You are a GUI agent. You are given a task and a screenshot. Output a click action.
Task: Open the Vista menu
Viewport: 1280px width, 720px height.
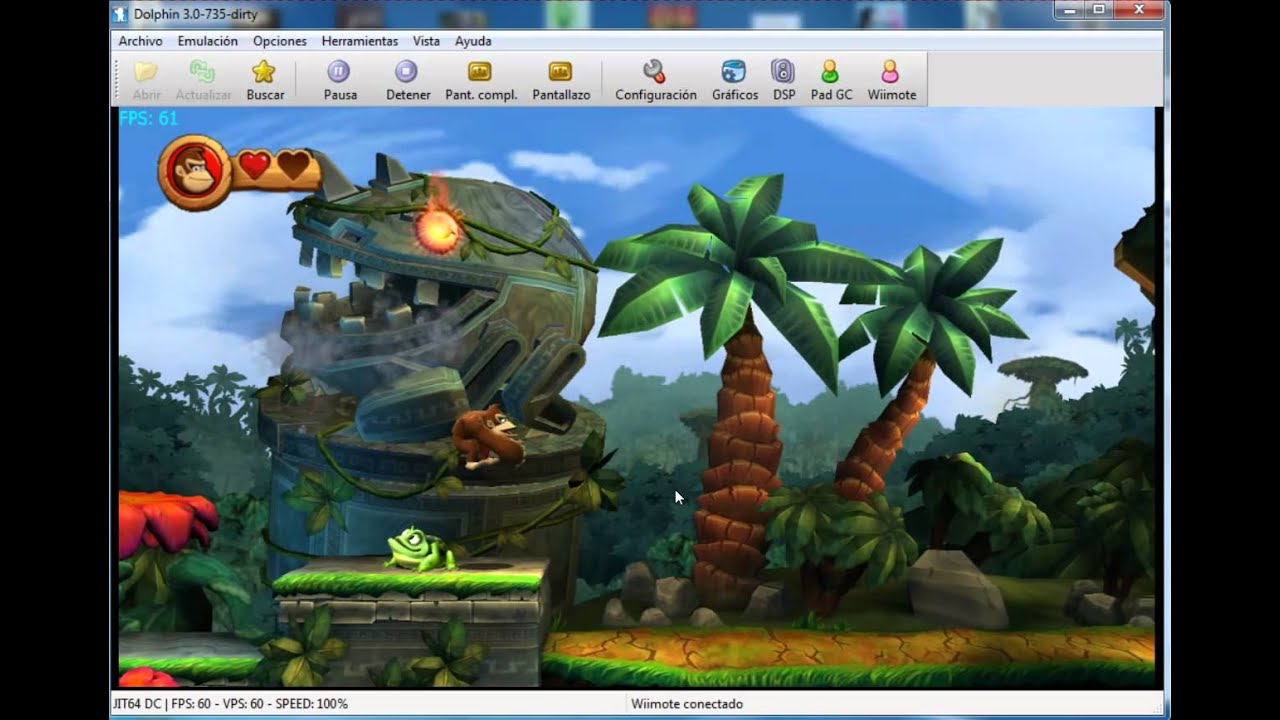(x=426, y=41)
